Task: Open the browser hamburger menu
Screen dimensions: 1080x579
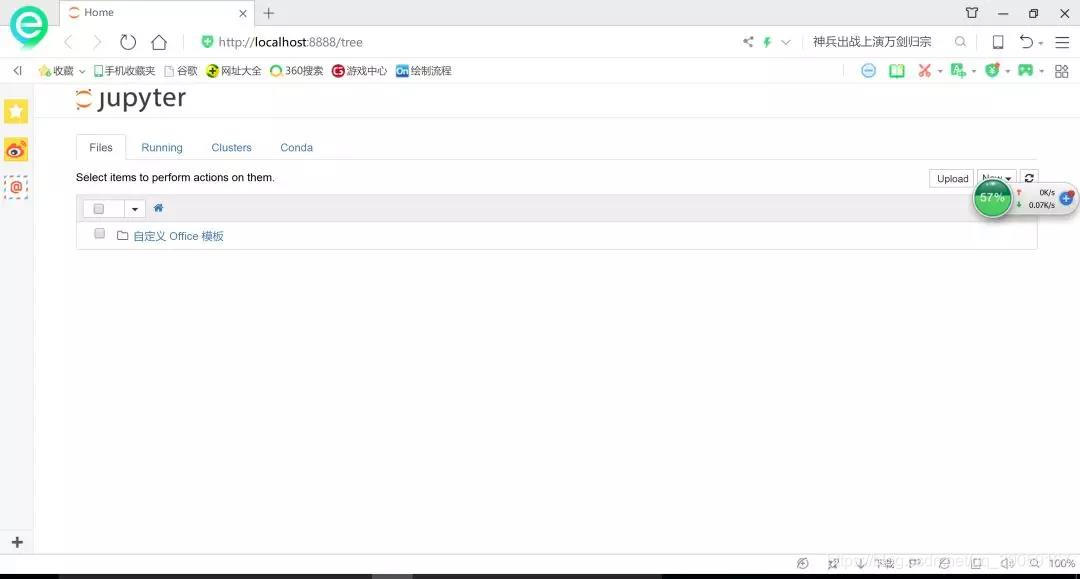Action: [1063, 42]
